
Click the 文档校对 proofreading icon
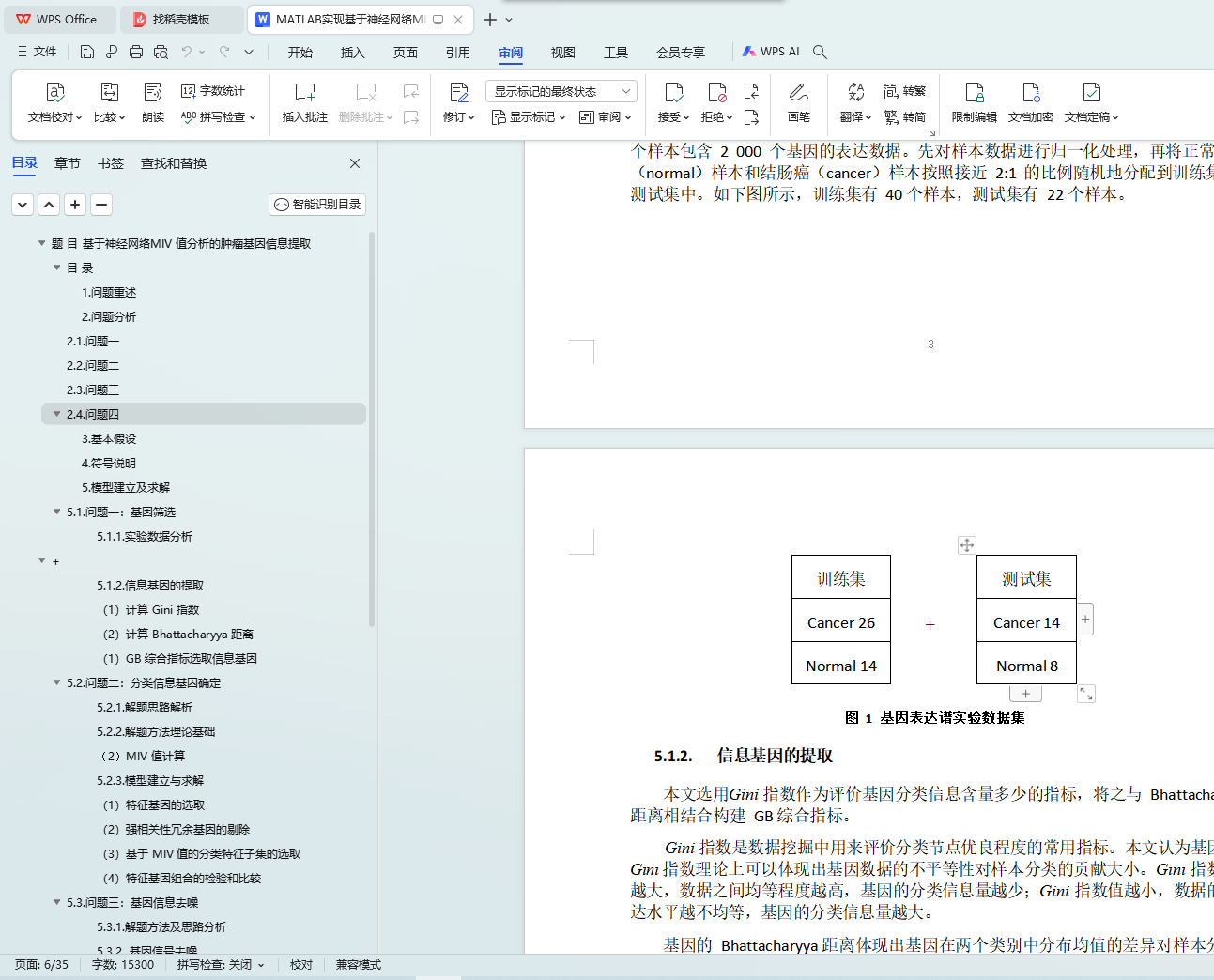[55, 92]
